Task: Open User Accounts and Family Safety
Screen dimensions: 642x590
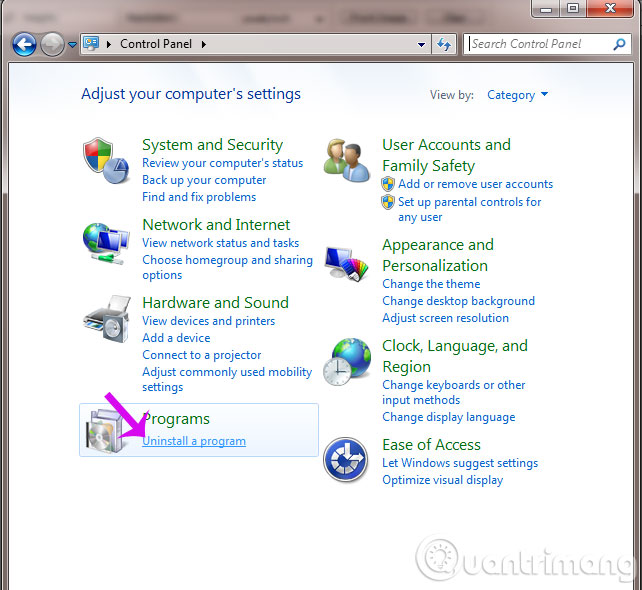Action: click(x=446, y=155)
